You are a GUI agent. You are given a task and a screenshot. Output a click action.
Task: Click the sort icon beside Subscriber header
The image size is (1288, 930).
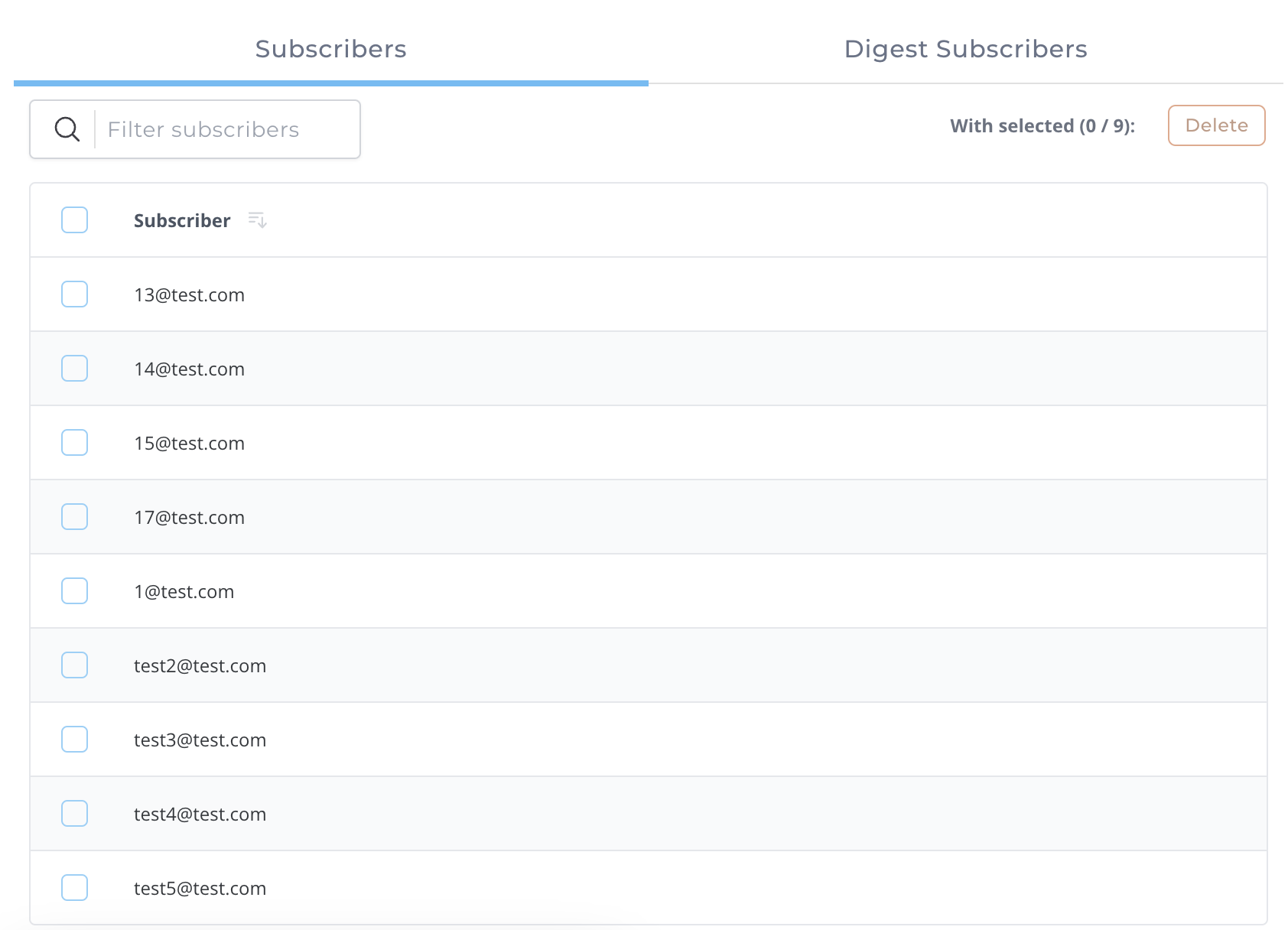click(258, 220)
